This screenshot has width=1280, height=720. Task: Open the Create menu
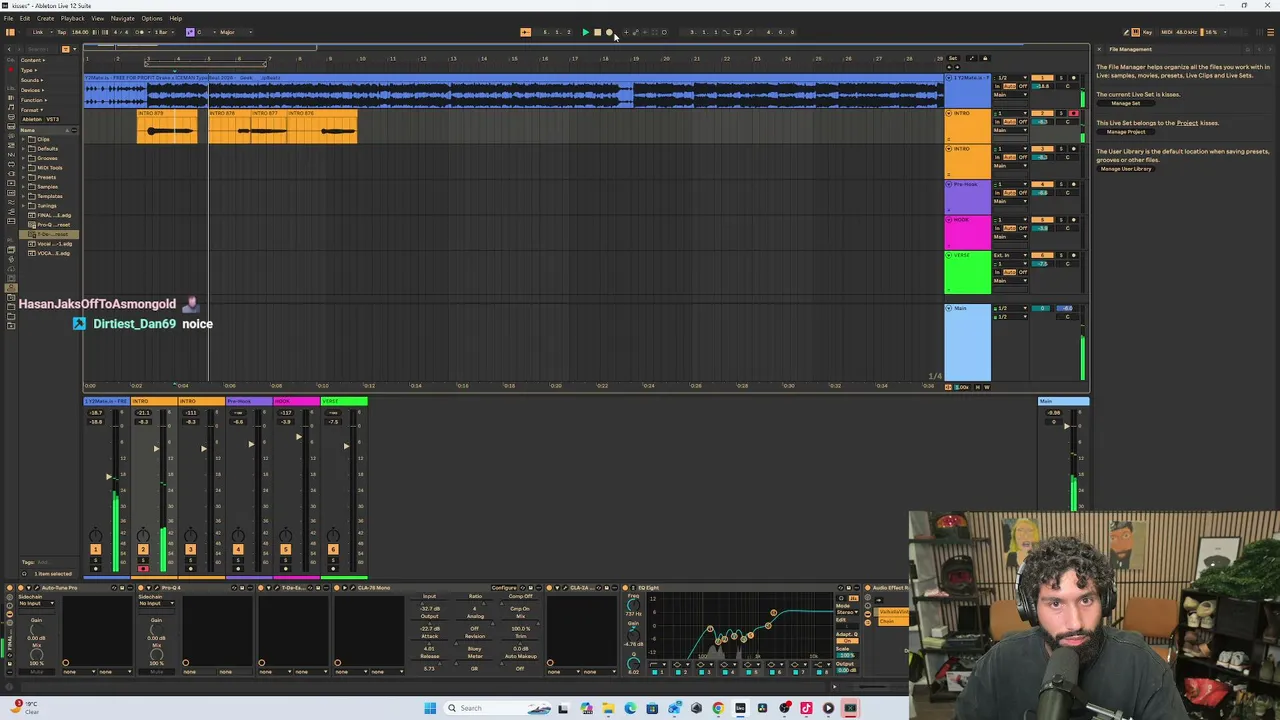tap(45, 18)
